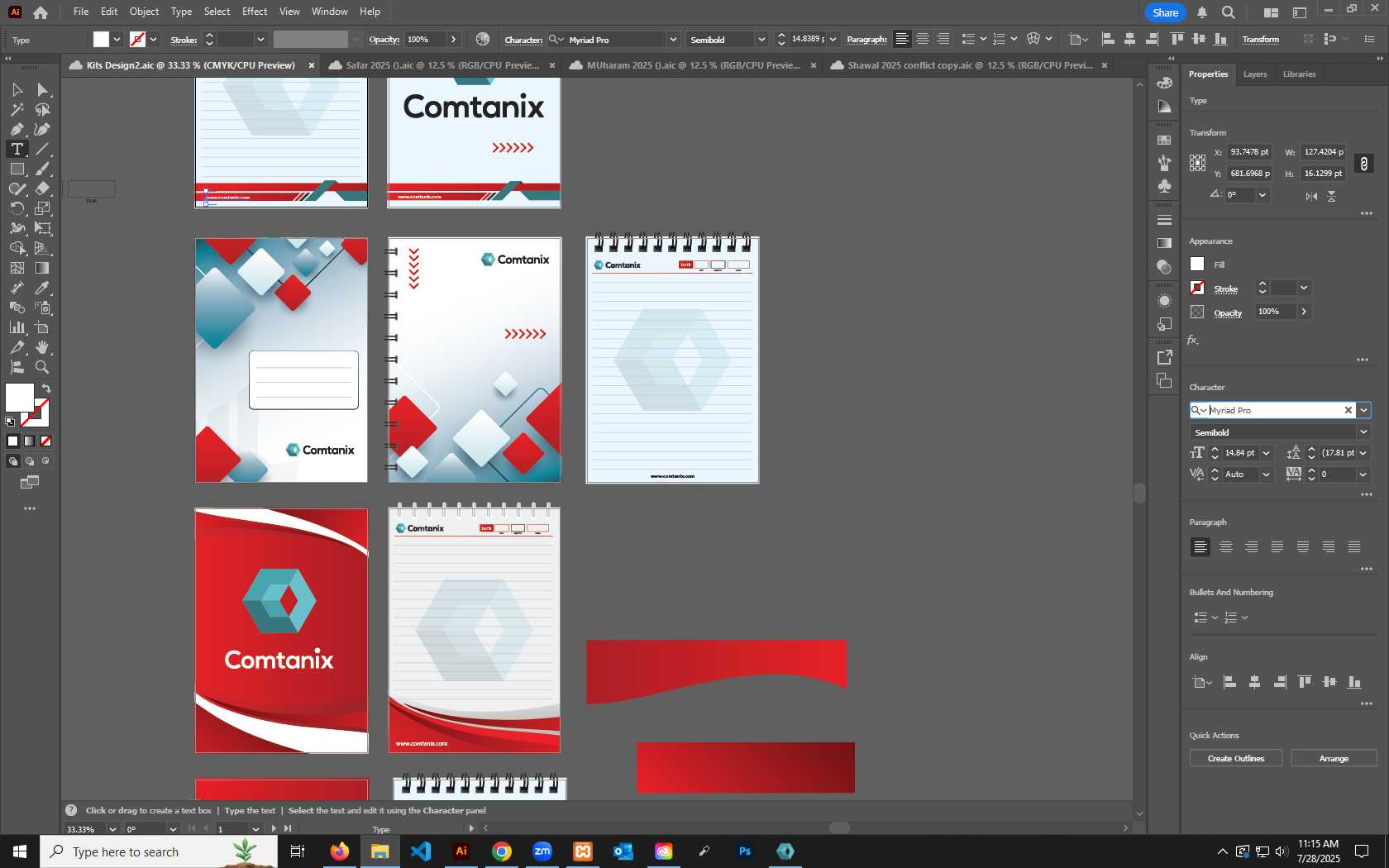Click Create Outlines quick action

1236,758
